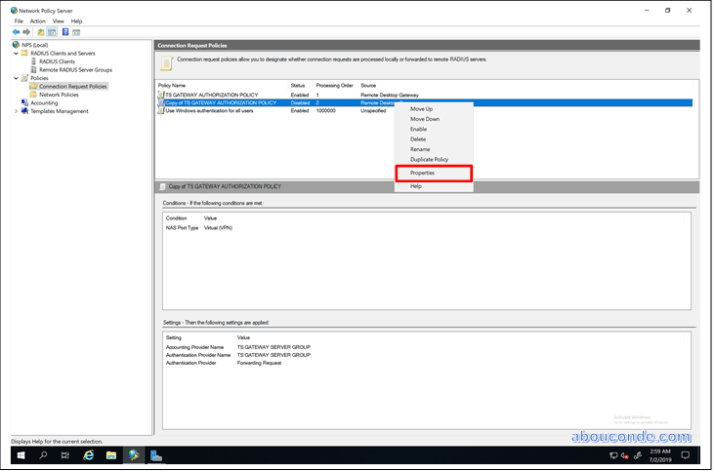Select Enable from the context menu
This screenshot has width=714, height=471.
click(418, 129)
